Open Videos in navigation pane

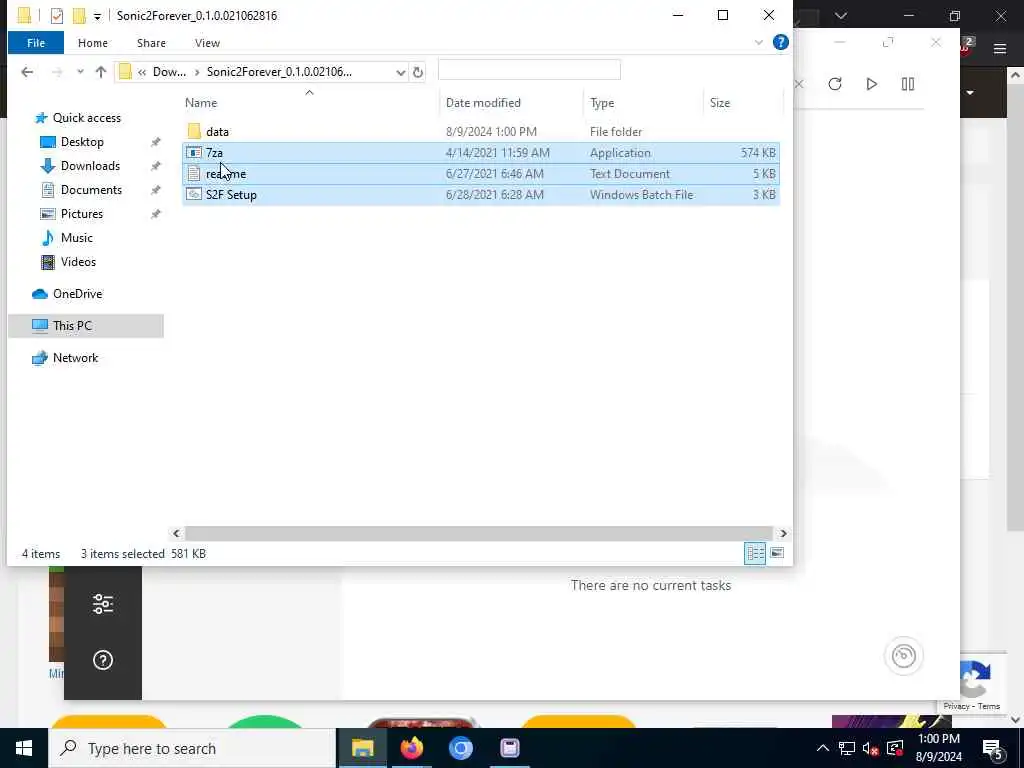click(x=78, y=262)
